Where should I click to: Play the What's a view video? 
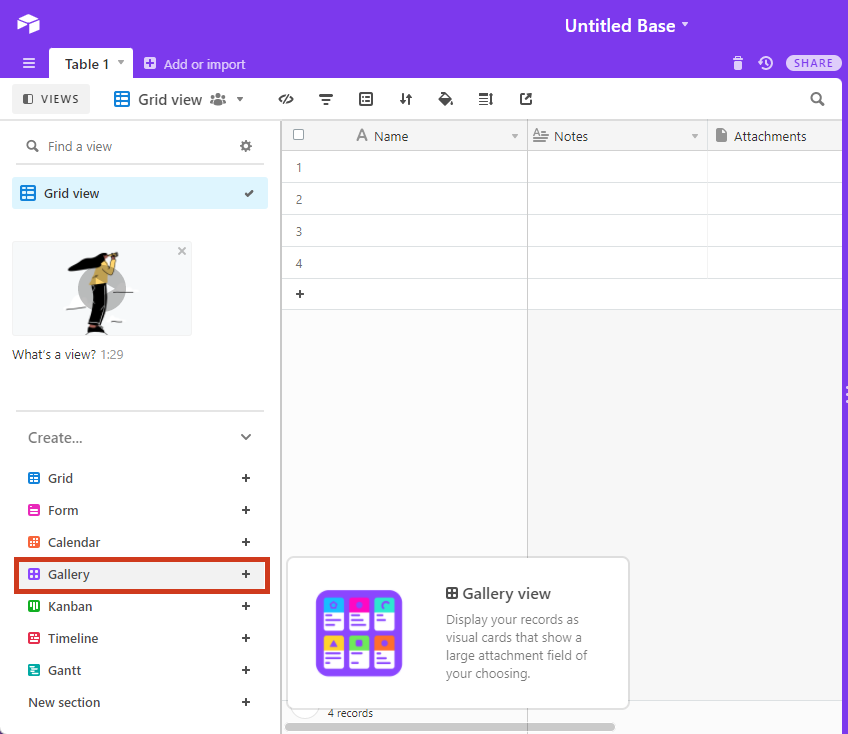pos(102,289)
